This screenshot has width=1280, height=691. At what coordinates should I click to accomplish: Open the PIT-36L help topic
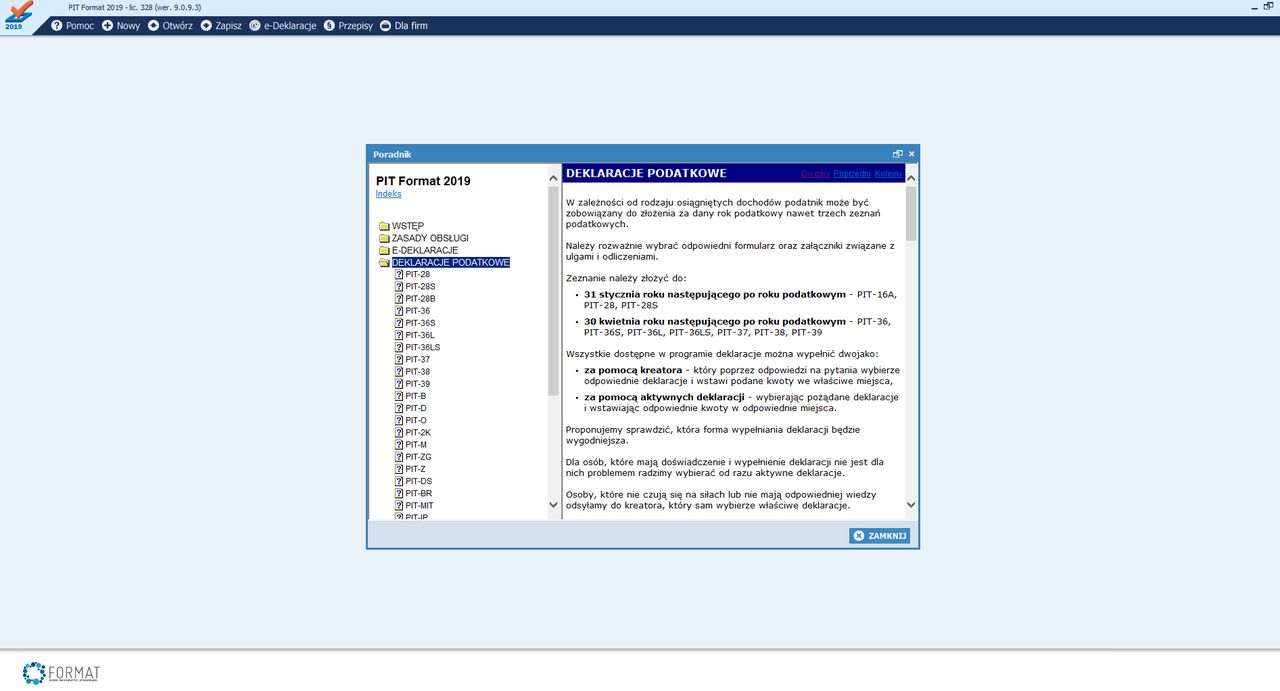tap(420, 335)
